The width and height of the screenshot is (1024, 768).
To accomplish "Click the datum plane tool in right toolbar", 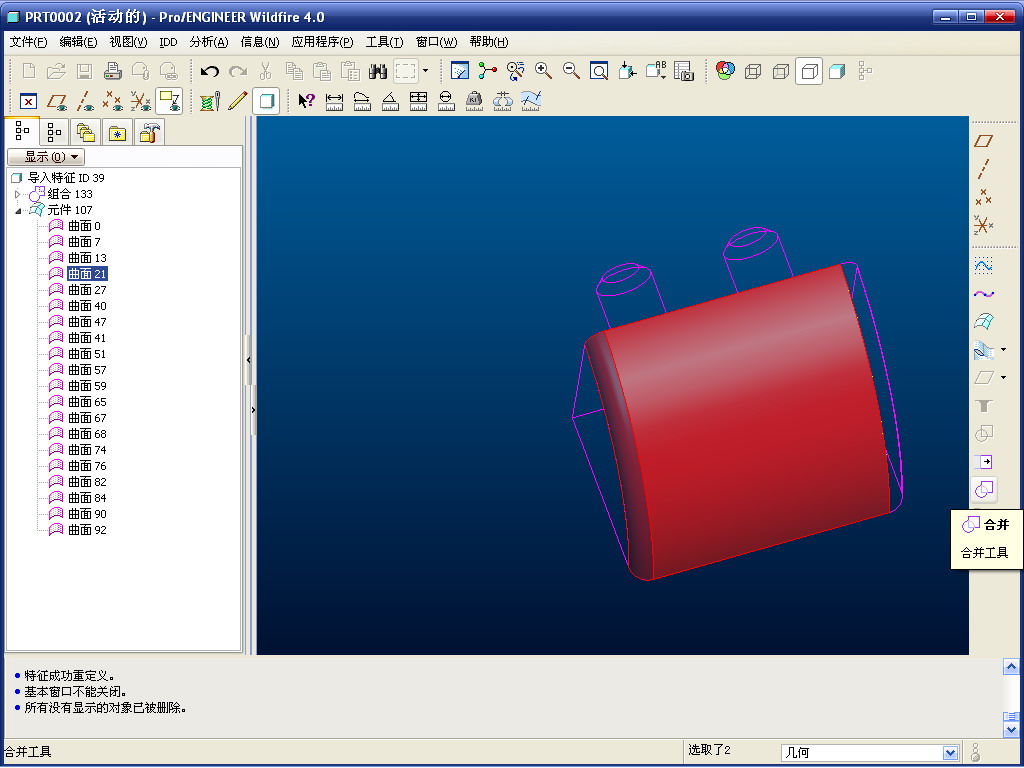I will (984, 141).
